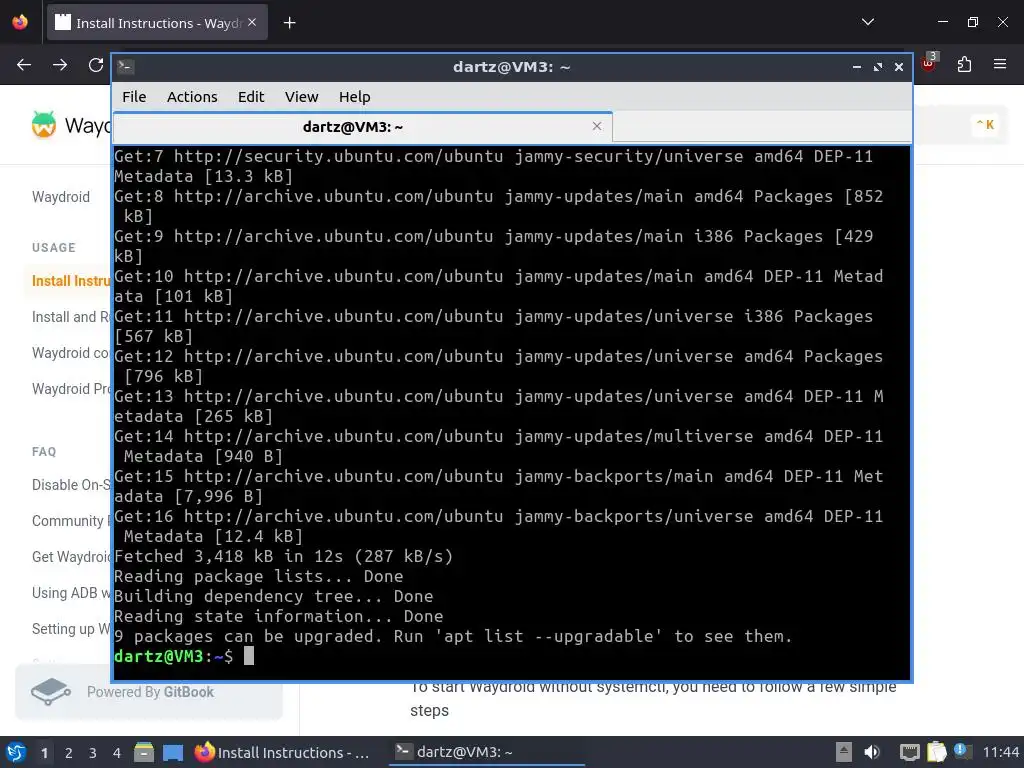Switch to workspace 2
Image resolution: width=1024 pixels, height=768 pixels.
(69, 753)
